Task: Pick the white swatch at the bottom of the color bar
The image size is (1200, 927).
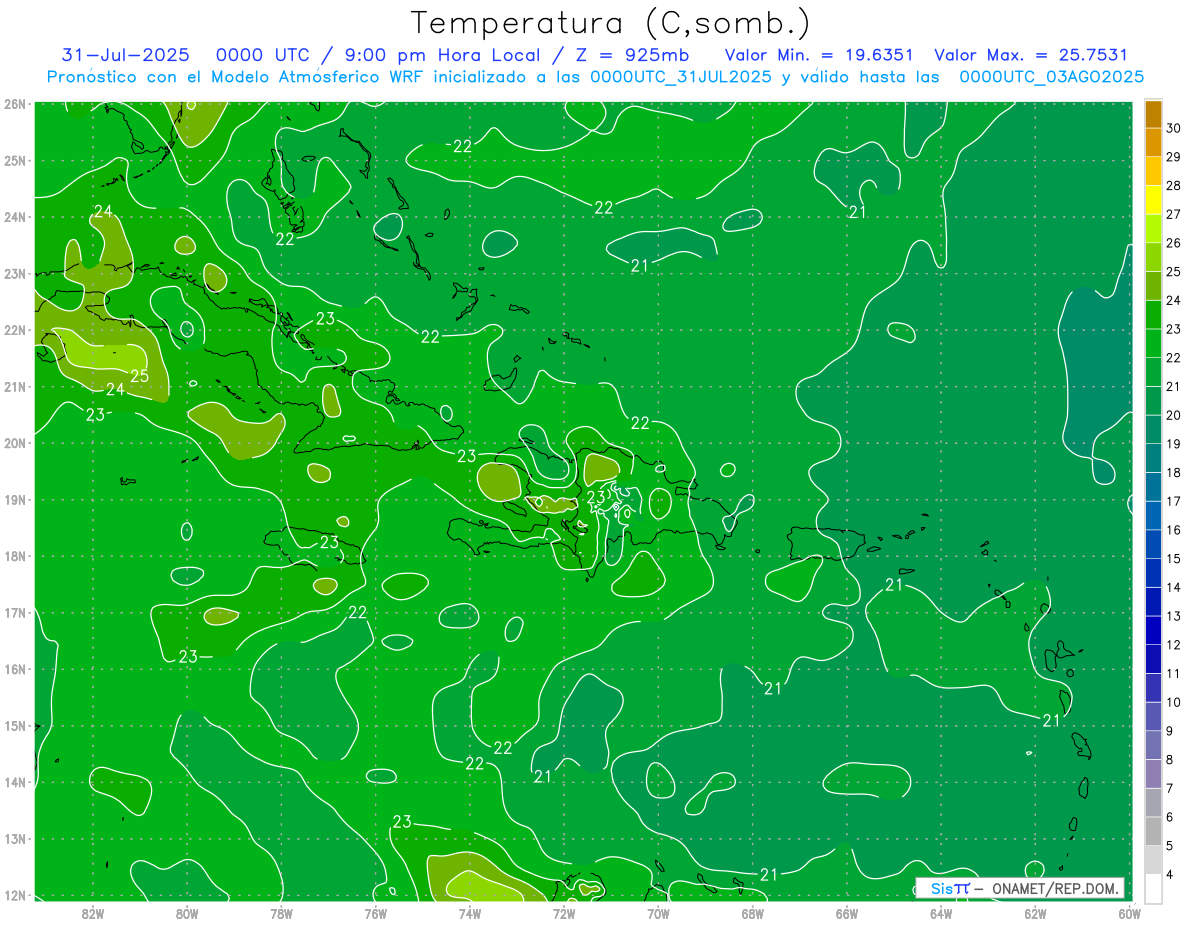Action: click(1153, 888)
